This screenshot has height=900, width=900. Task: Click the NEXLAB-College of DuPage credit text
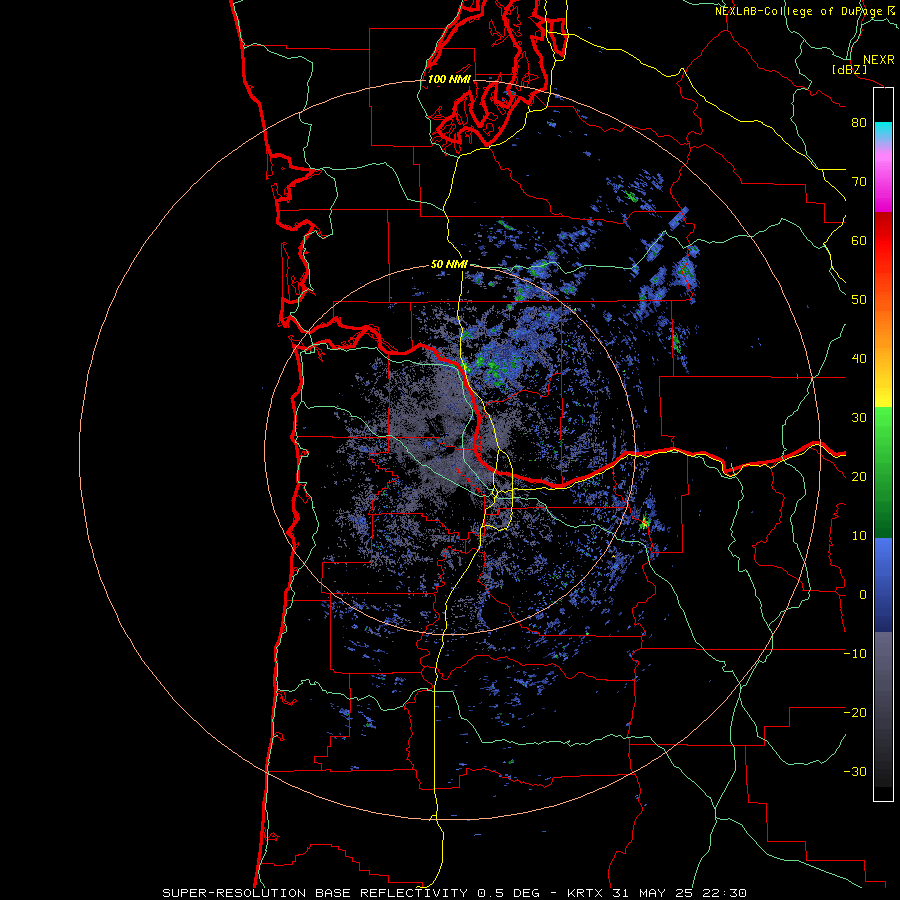click(x=800, y=11)
